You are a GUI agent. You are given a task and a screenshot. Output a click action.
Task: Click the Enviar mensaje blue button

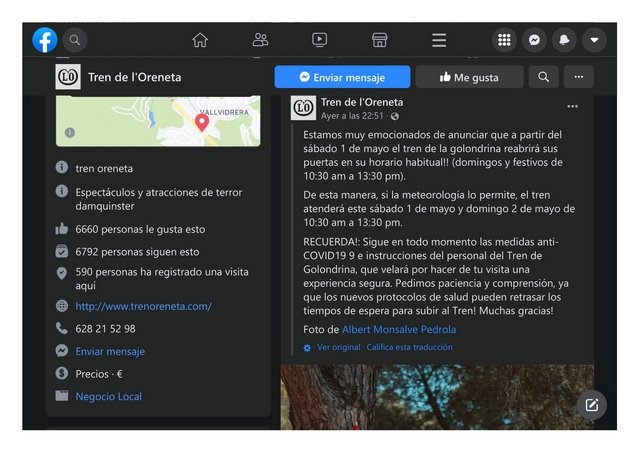(342, 77)
